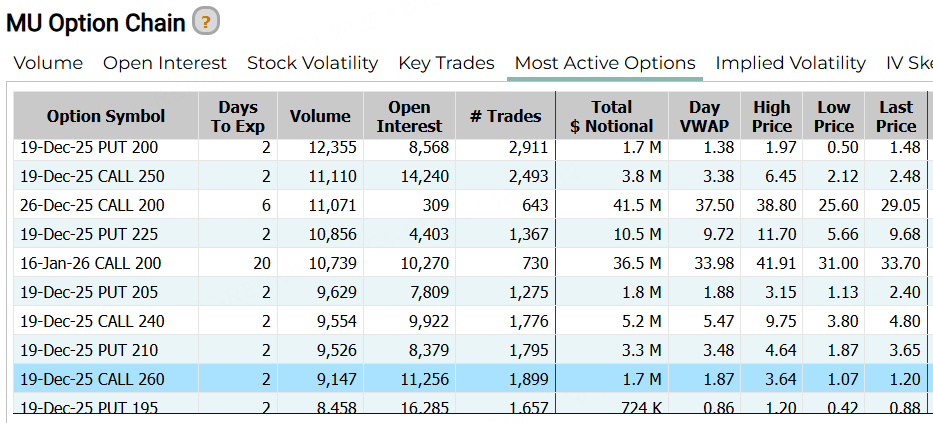
Task: Open the Open Interest tab
Action: point(165,63)
